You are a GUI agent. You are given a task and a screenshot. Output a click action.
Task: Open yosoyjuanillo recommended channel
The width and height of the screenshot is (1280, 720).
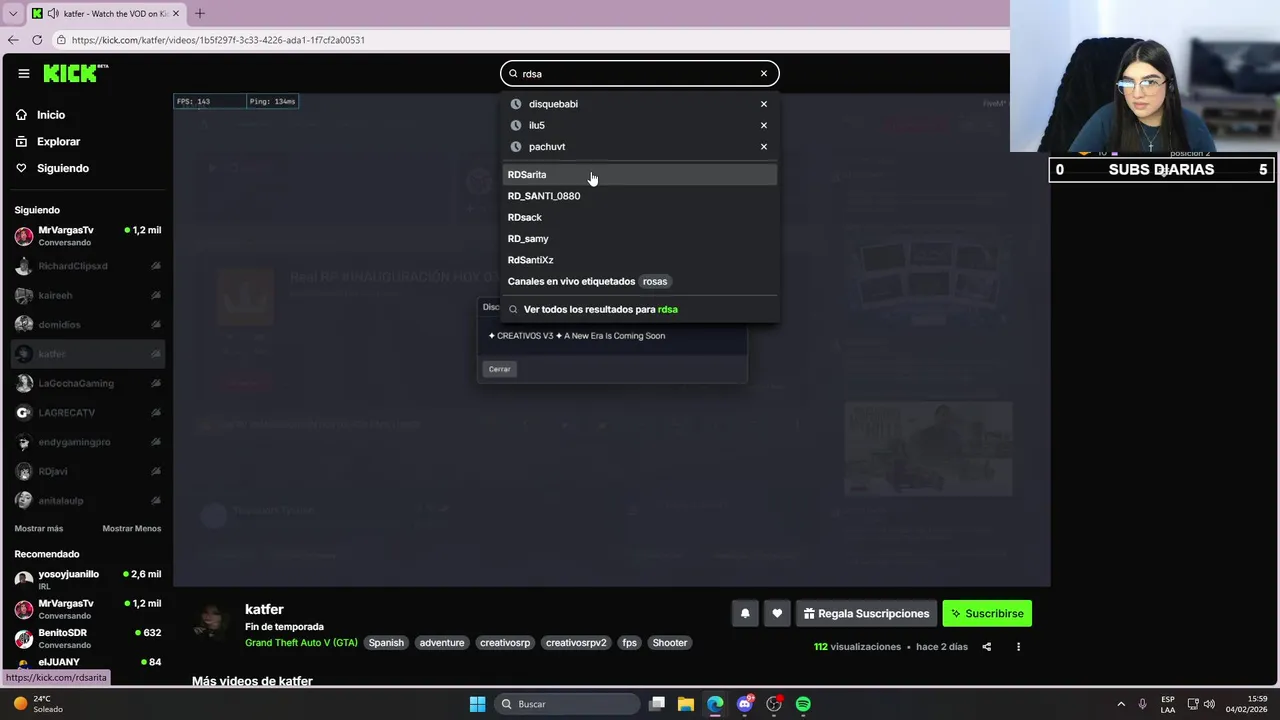(x=88, y=580)
